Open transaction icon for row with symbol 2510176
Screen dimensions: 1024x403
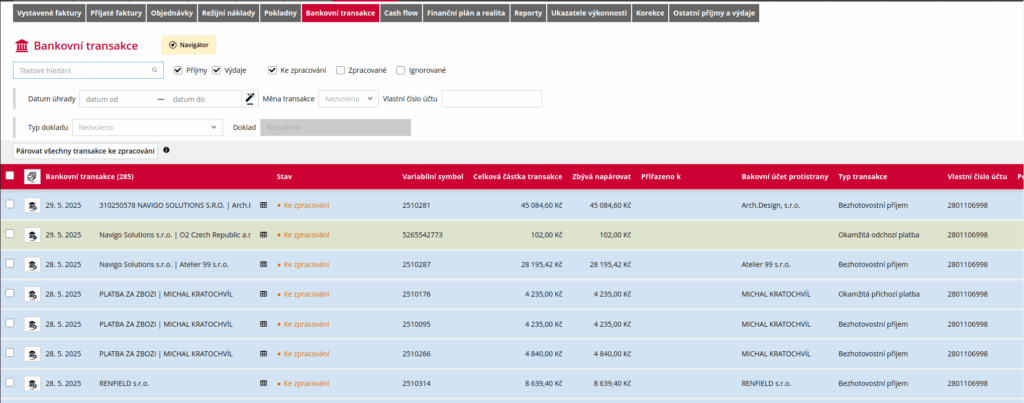coord(30,294)
